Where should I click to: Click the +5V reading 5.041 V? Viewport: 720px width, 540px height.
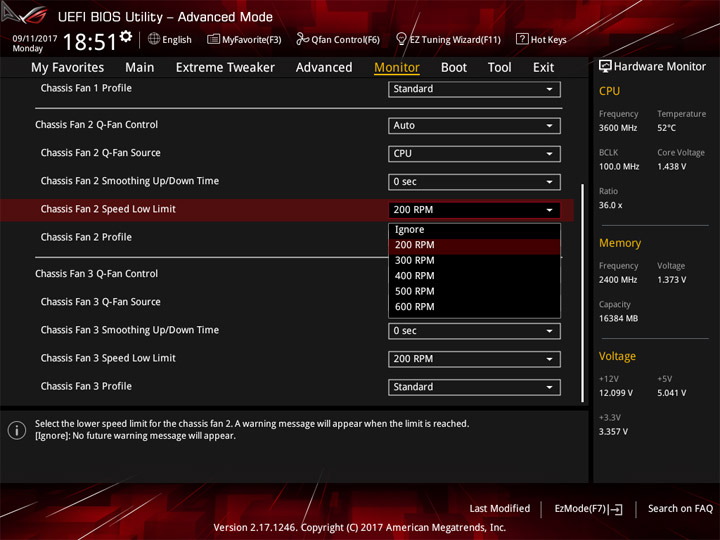[671, 393]
